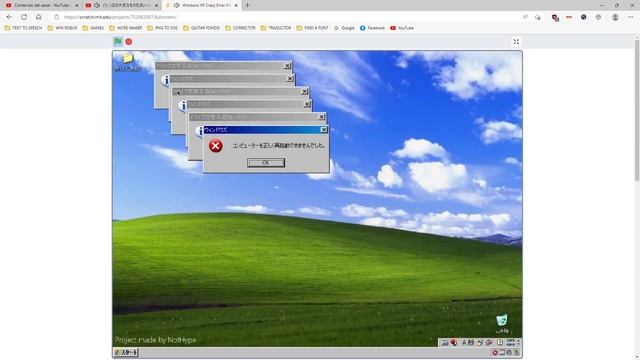
Task: Open the dark circular extension icon
Action: point(583,17)
